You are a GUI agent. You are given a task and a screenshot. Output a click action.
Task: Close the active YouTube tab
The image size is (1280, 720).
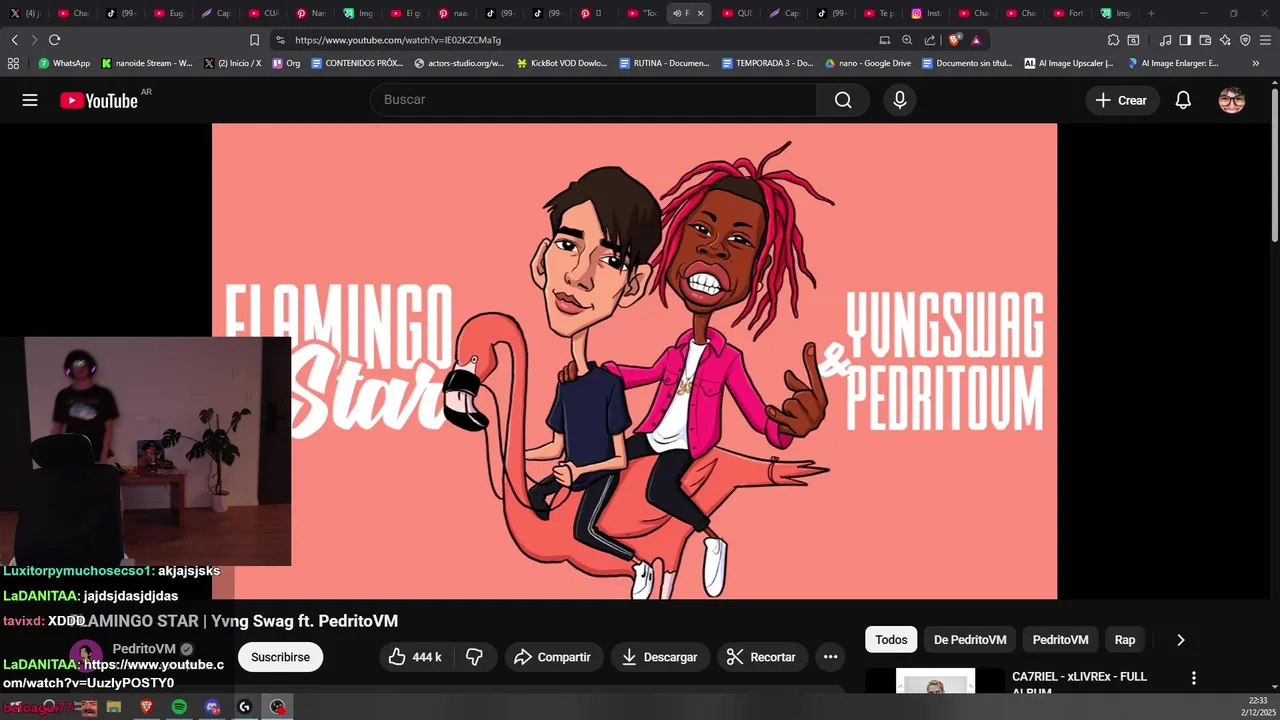pos(700,13)
